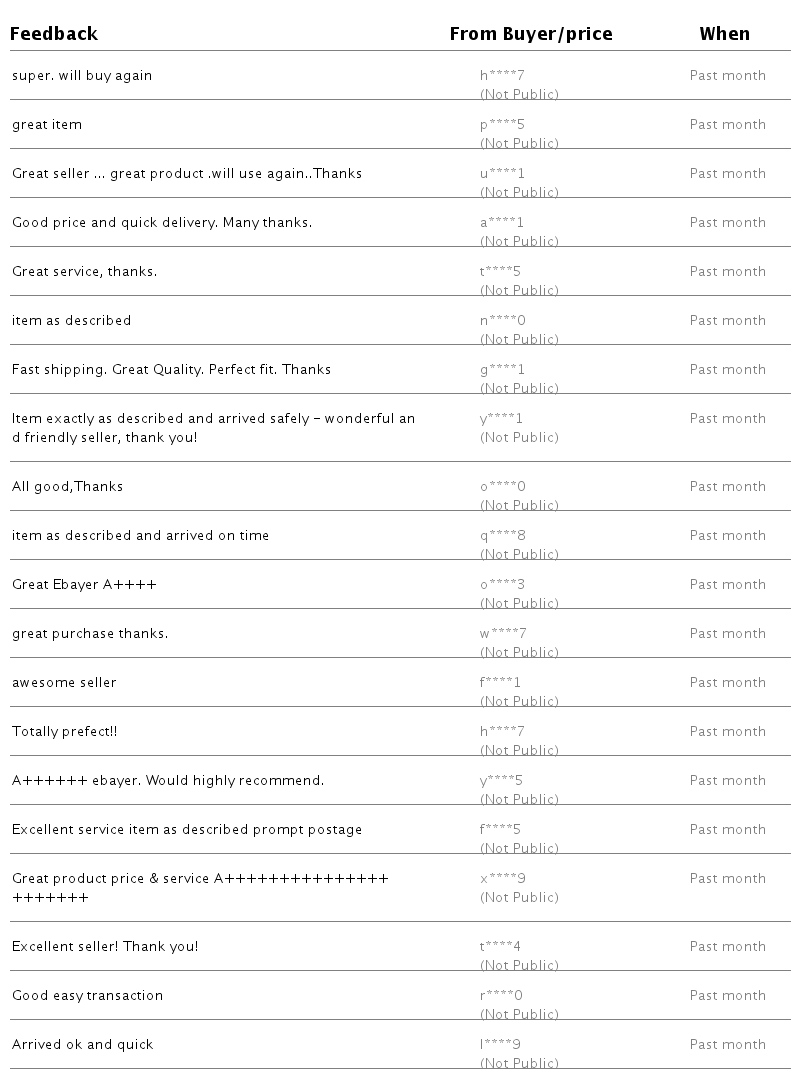The height and width of the screenshot is (1069, 800).
Task: Open buyer o****3 profile
Action: coord(502,585)
